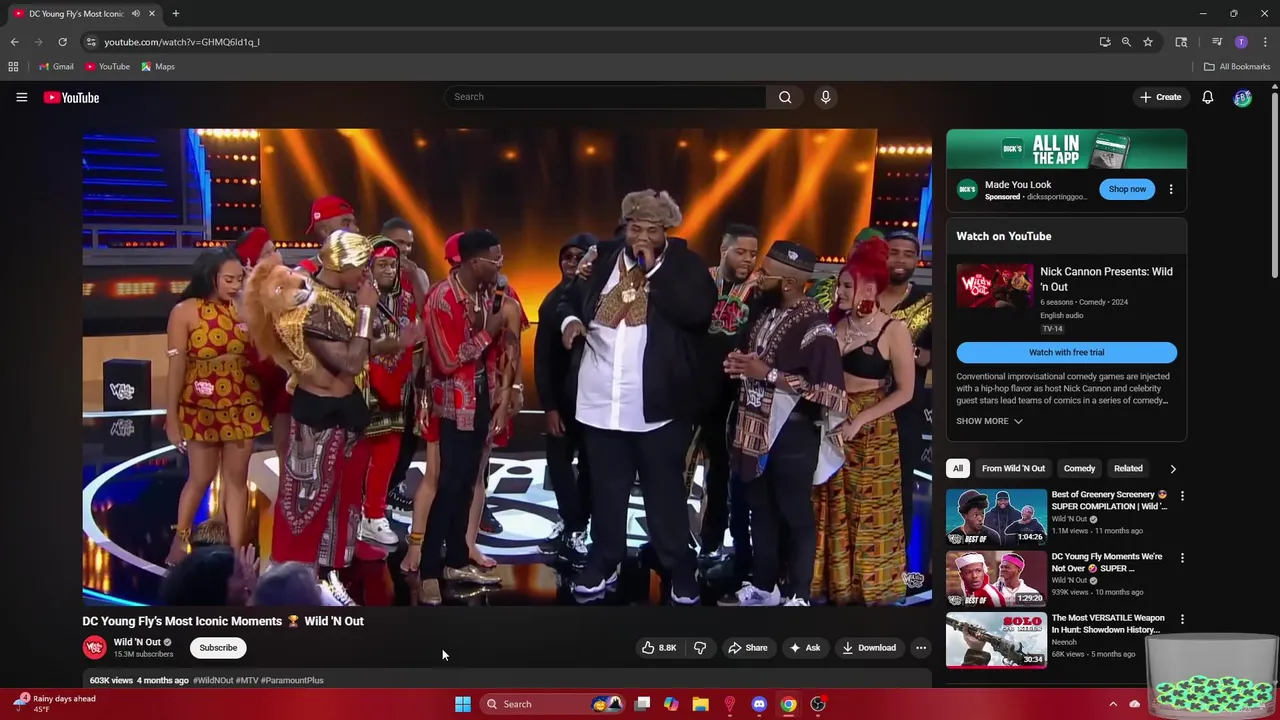Viewport: 1280px width, 720px height.
Task: Click the Shop now ad button
Action: 1126,189
